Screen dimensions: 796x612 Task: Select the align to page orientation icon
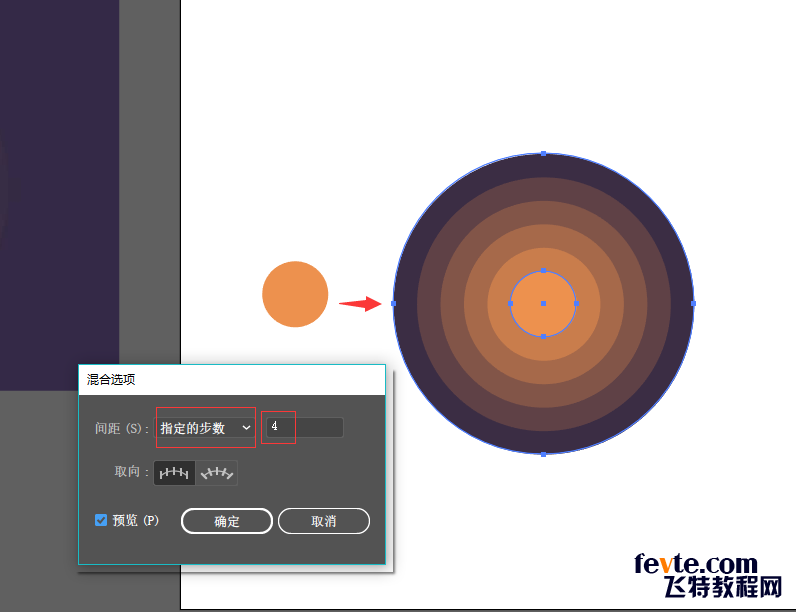coord(174,473)
